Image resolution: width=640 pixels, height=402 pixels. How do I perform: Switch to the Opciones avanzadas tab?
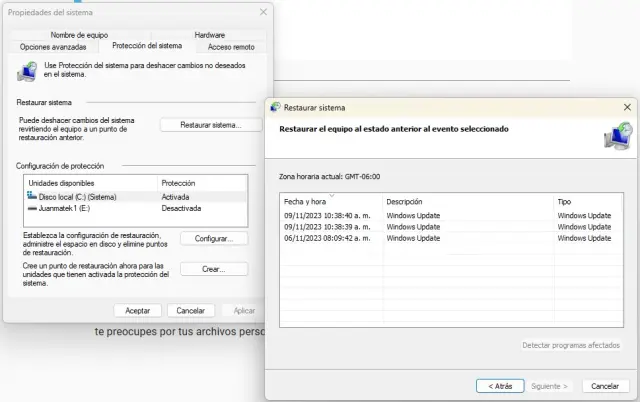(60, 46)
